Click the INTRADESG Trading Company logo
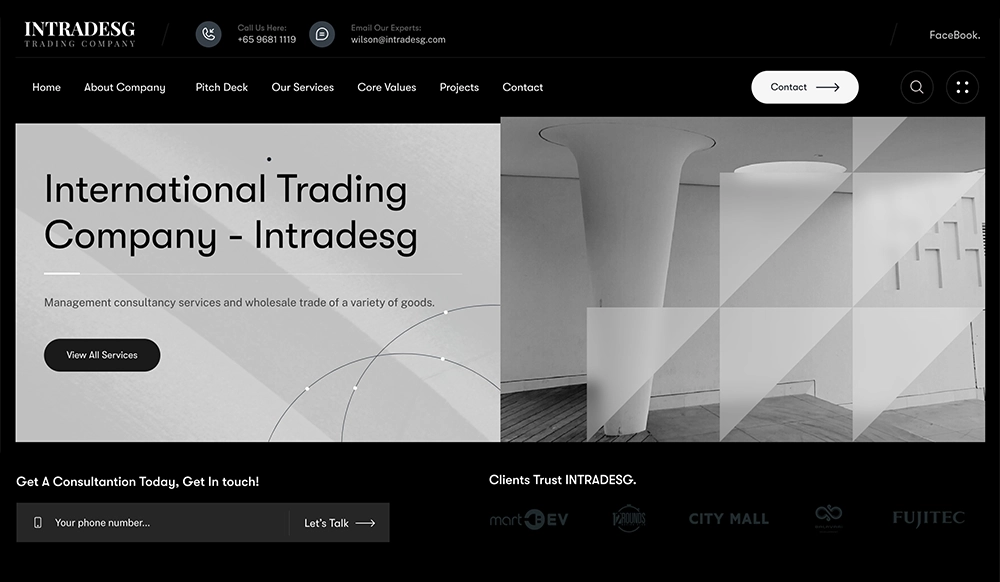This screenshot has width=1000, height=582. point(80,34)
